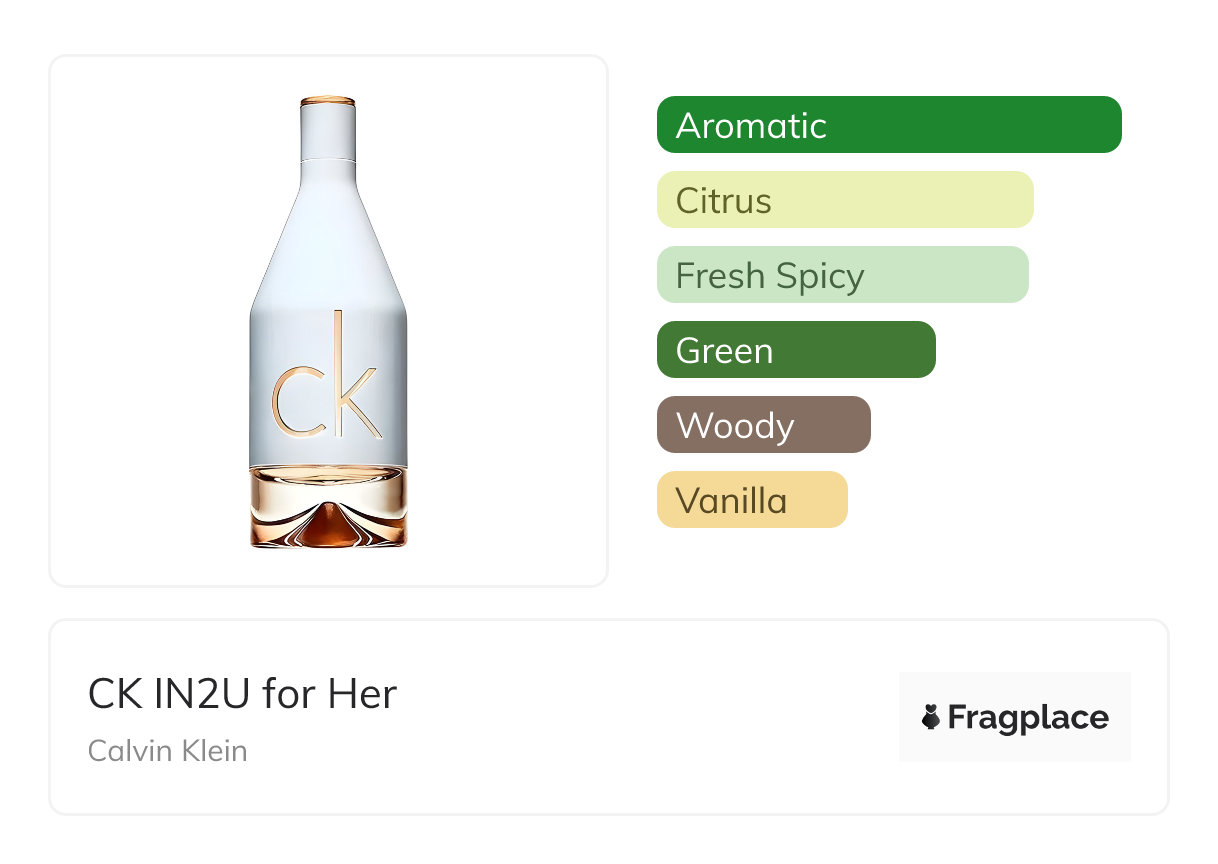Open the CK IN2U for Her title
Image resolution: width=1218 pixels, height=864 pixels.
tap(243, 694)
